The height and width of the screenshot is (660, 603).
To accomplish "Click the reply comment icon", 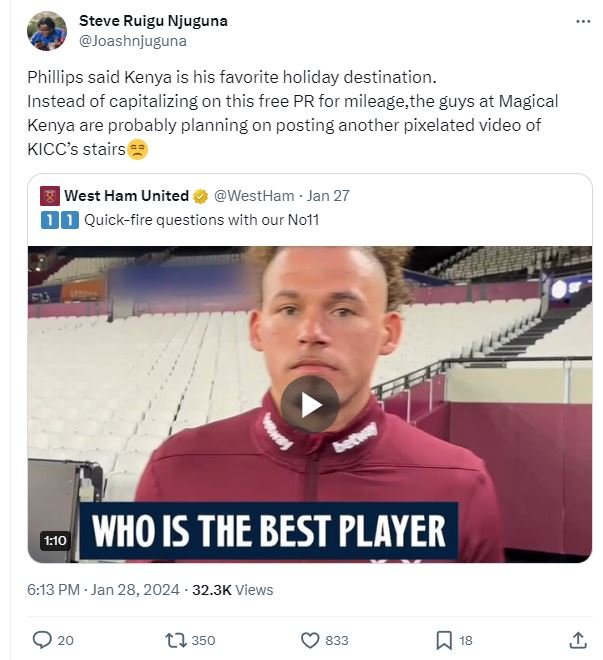I will (42, 640).
